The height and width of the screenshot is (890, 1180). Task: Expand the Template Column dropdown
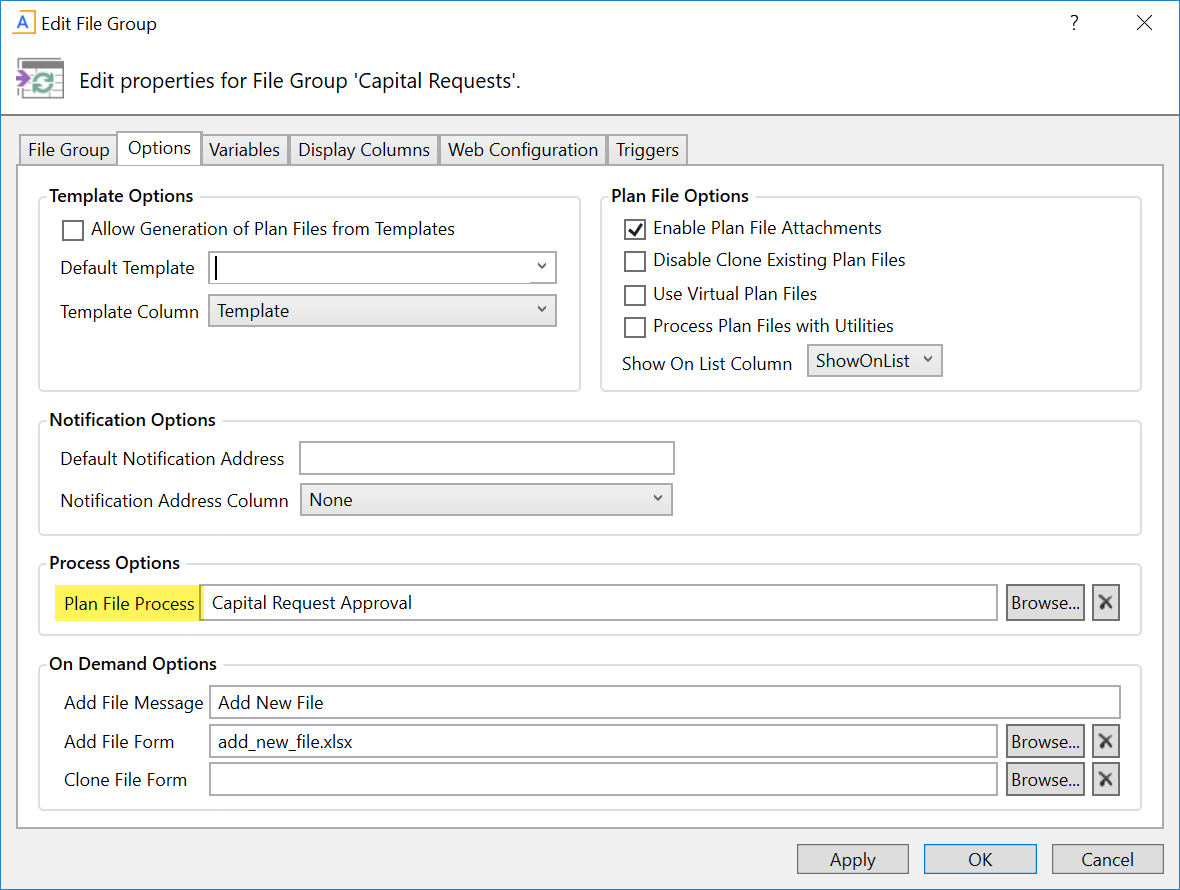pyautogui.click(x=541, y=311)
